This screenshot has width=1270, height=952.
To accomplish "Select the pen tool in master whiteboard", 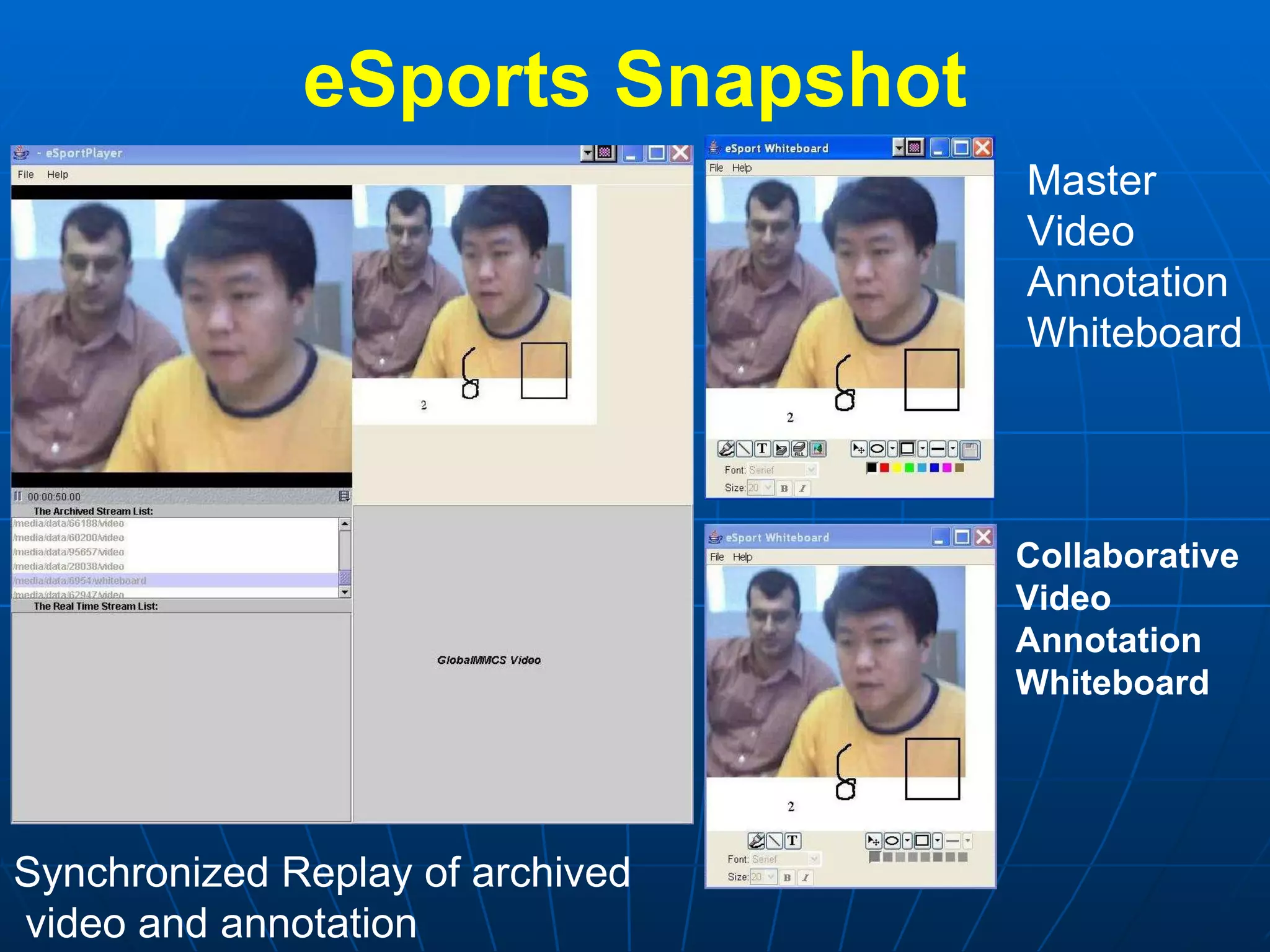I will [726, 449].
